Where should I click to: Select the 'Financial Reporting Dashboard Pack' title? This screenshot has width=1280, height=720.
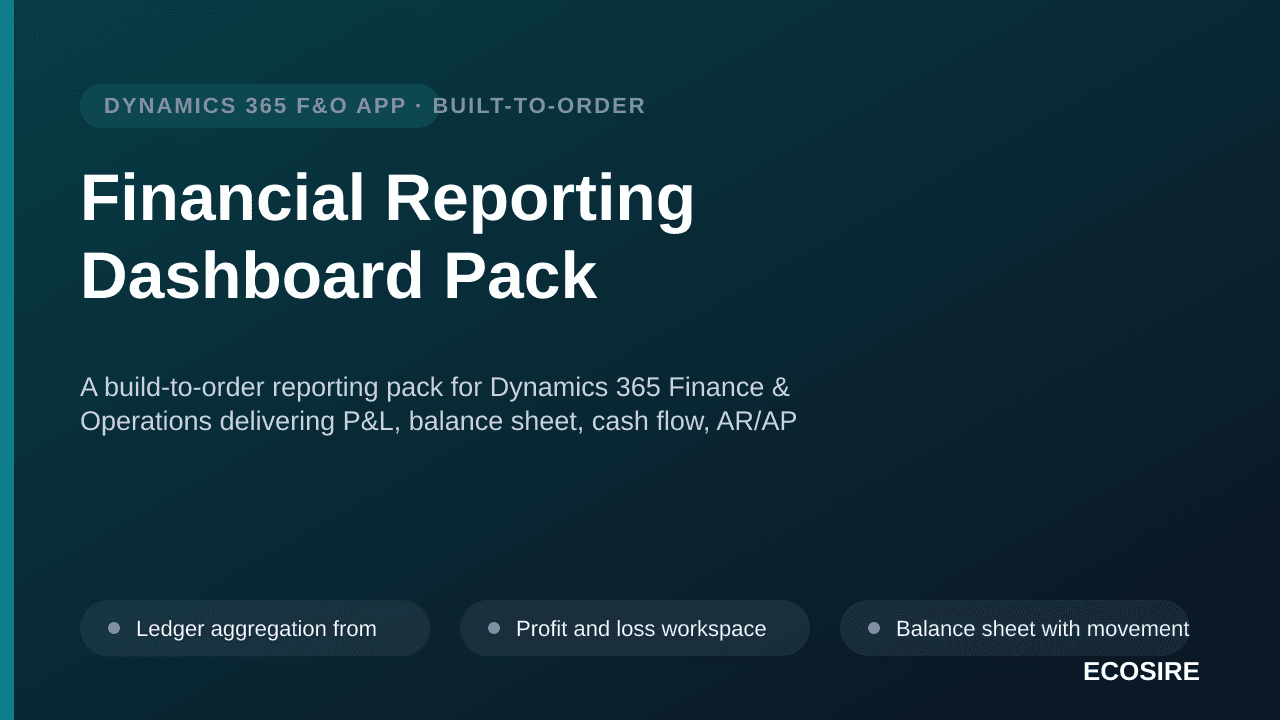pos(388,236)
